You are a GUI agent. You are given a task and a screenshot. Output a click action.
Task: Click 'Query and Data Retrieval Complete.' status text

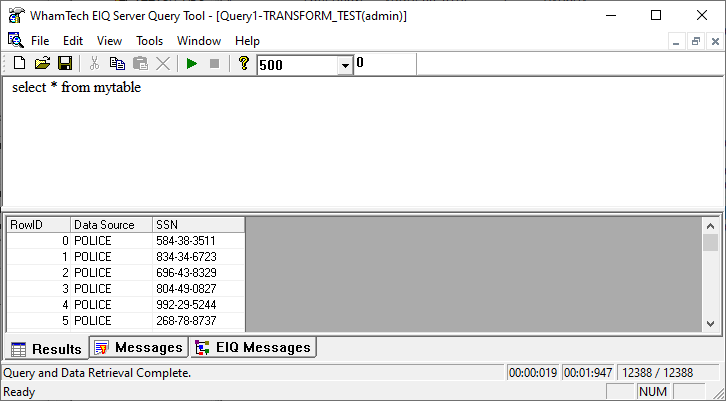97,373
